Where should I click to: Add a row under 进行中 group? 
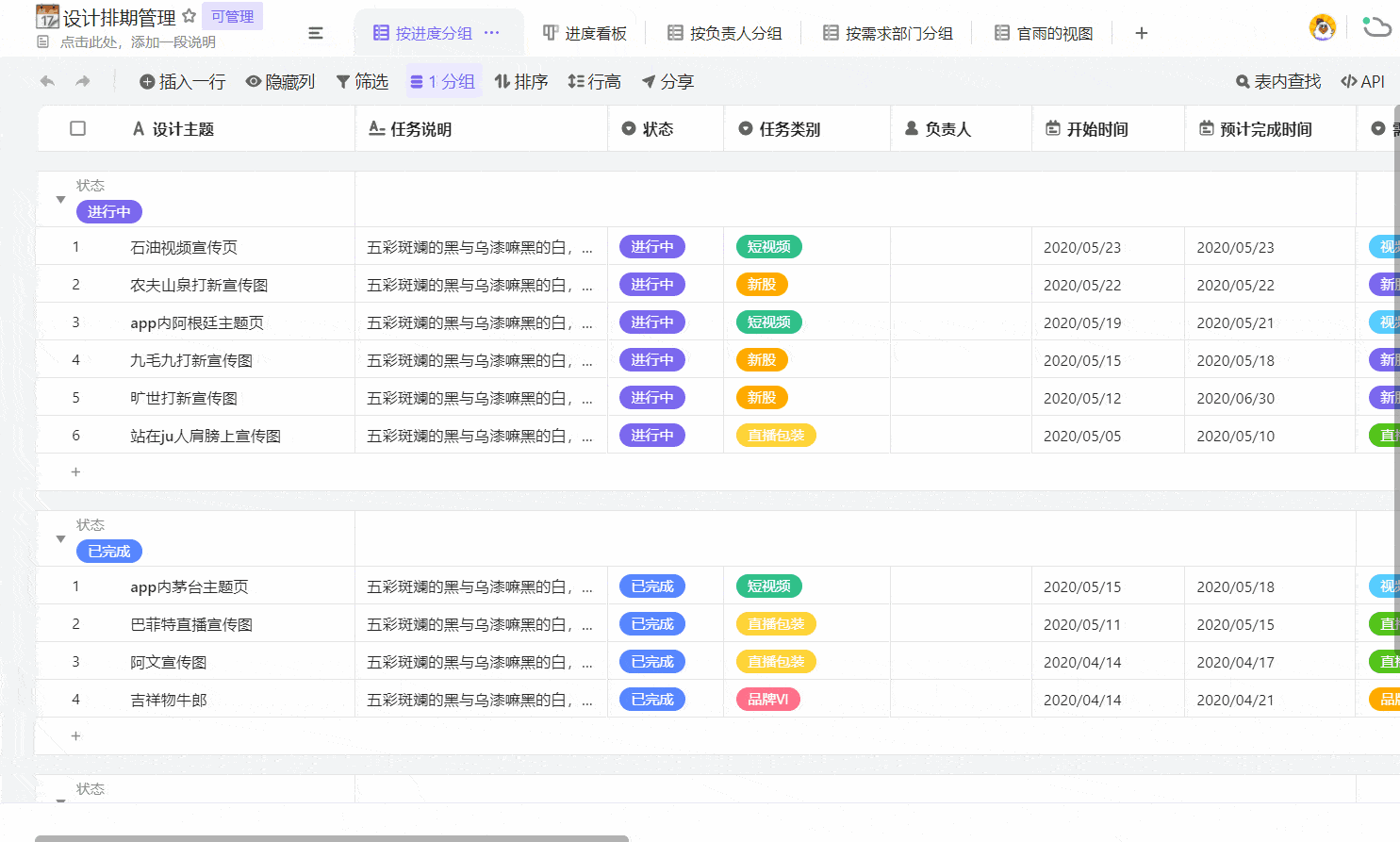76,472
